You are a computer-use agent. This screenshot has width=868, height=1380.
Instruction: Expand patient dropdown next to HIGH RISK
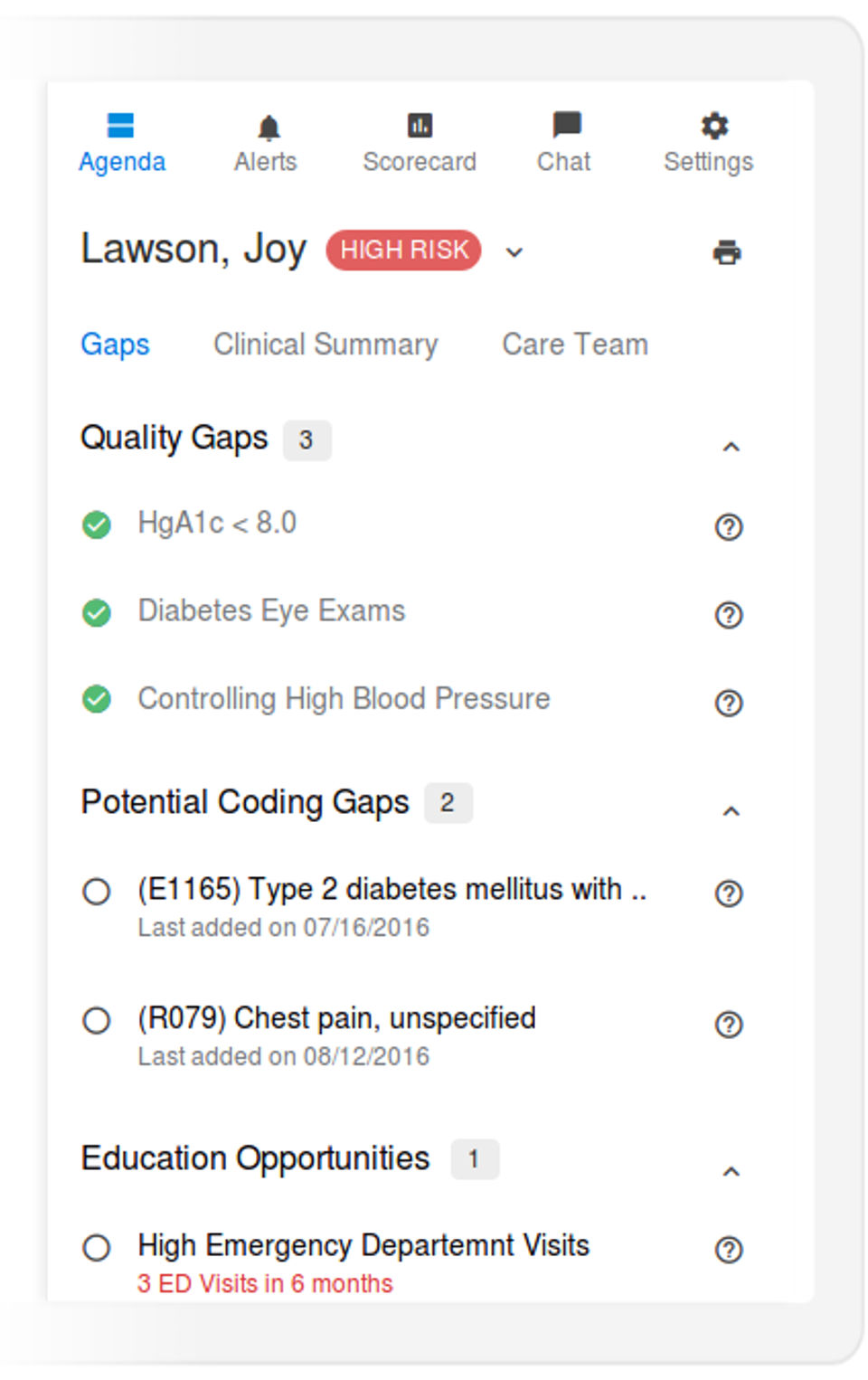(x=514, y=252)
